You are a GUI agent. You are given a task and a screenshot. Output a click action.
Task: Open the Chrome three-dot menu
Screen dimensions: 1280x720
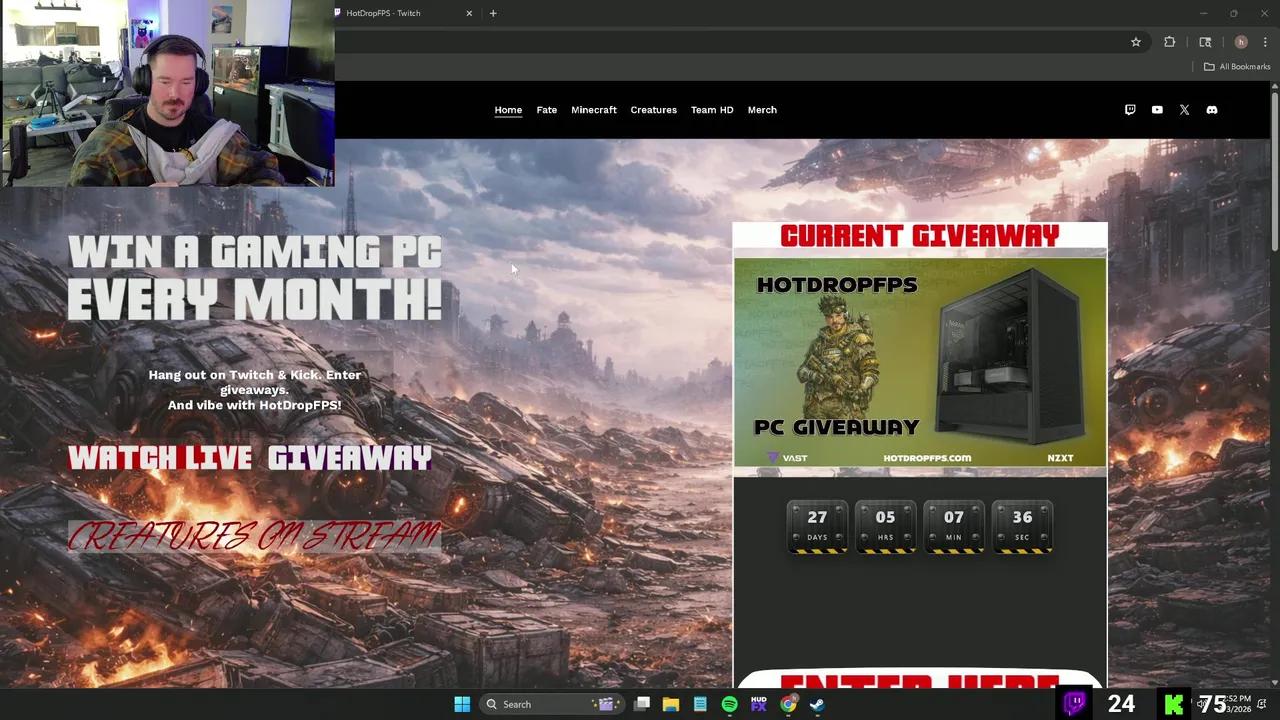pos(1265,42)
